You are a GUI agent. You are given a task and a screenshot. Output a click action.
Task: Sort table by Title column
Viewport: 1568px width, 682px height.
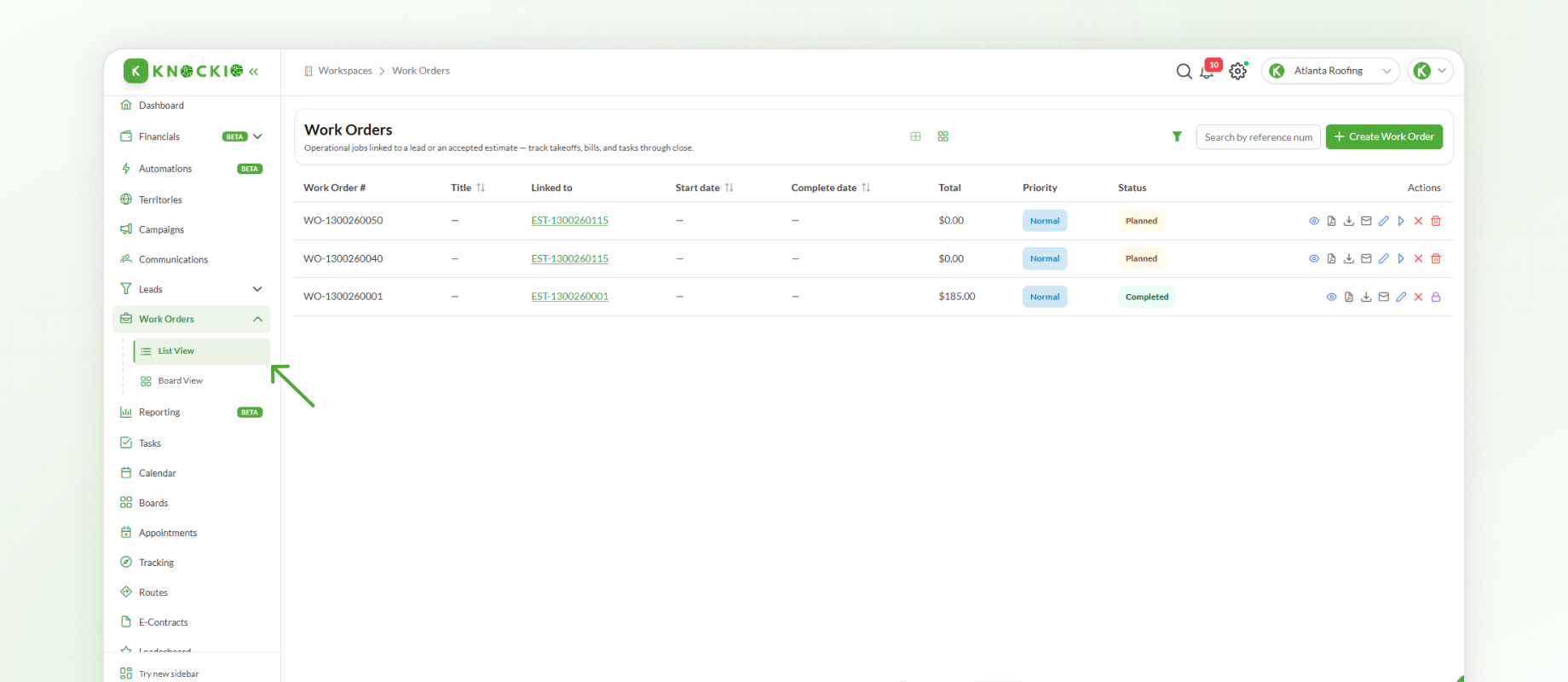[481, 188]
